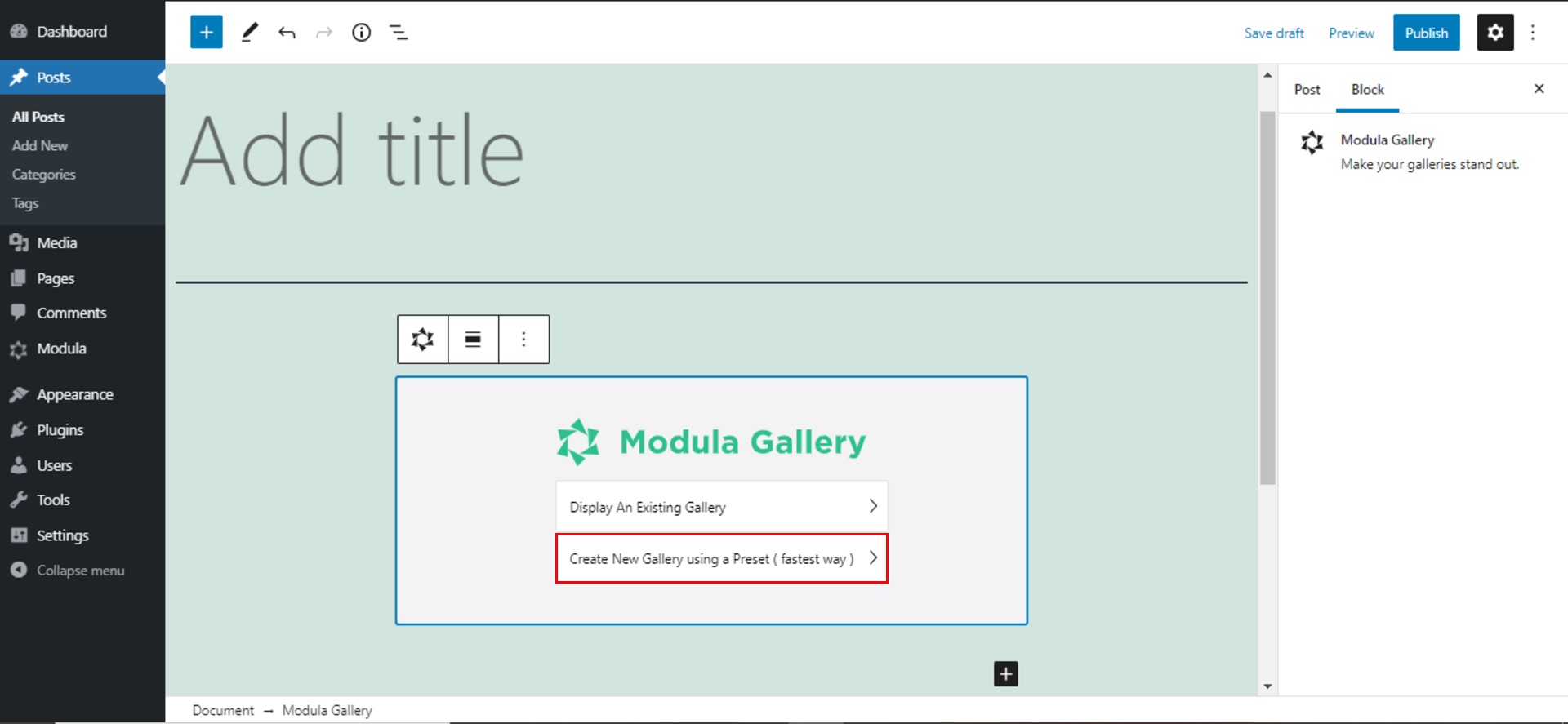1568x724 pixels.
Task: Click Modula Gallery in the breadcrumb
Action: point(327,710)
